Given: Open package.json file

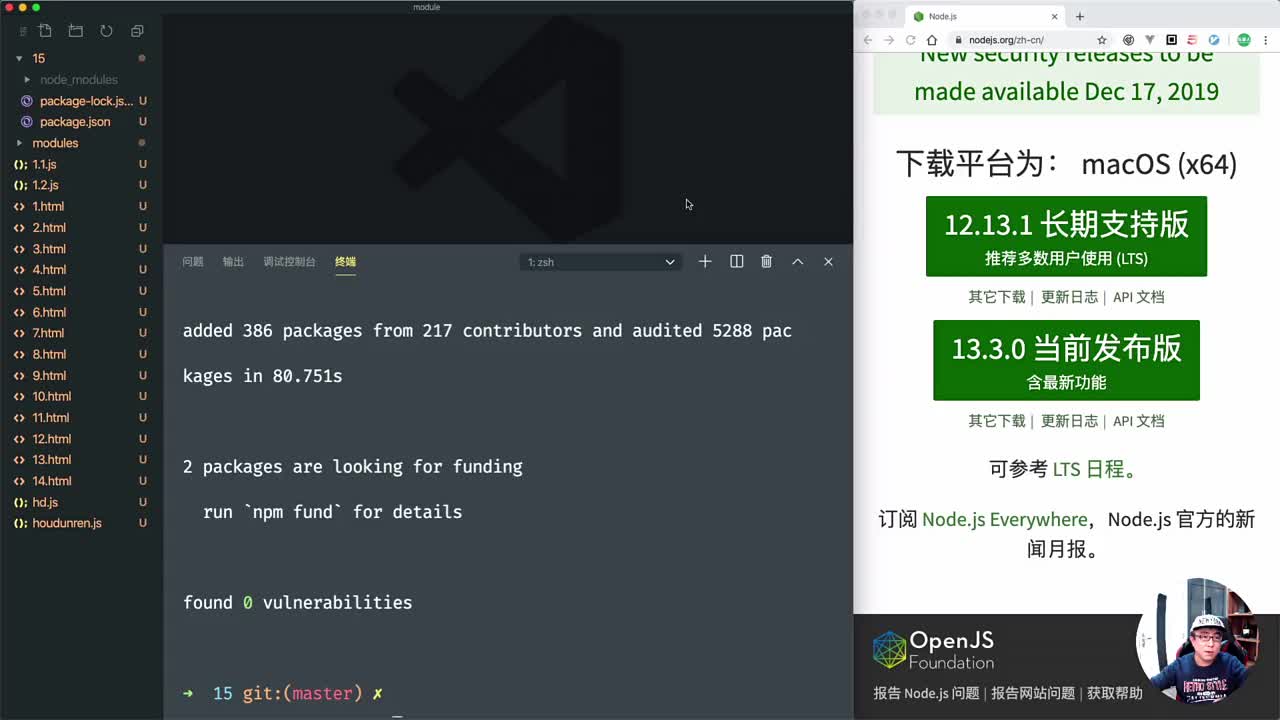Looking at the screenshot, I should coord(82,122).
